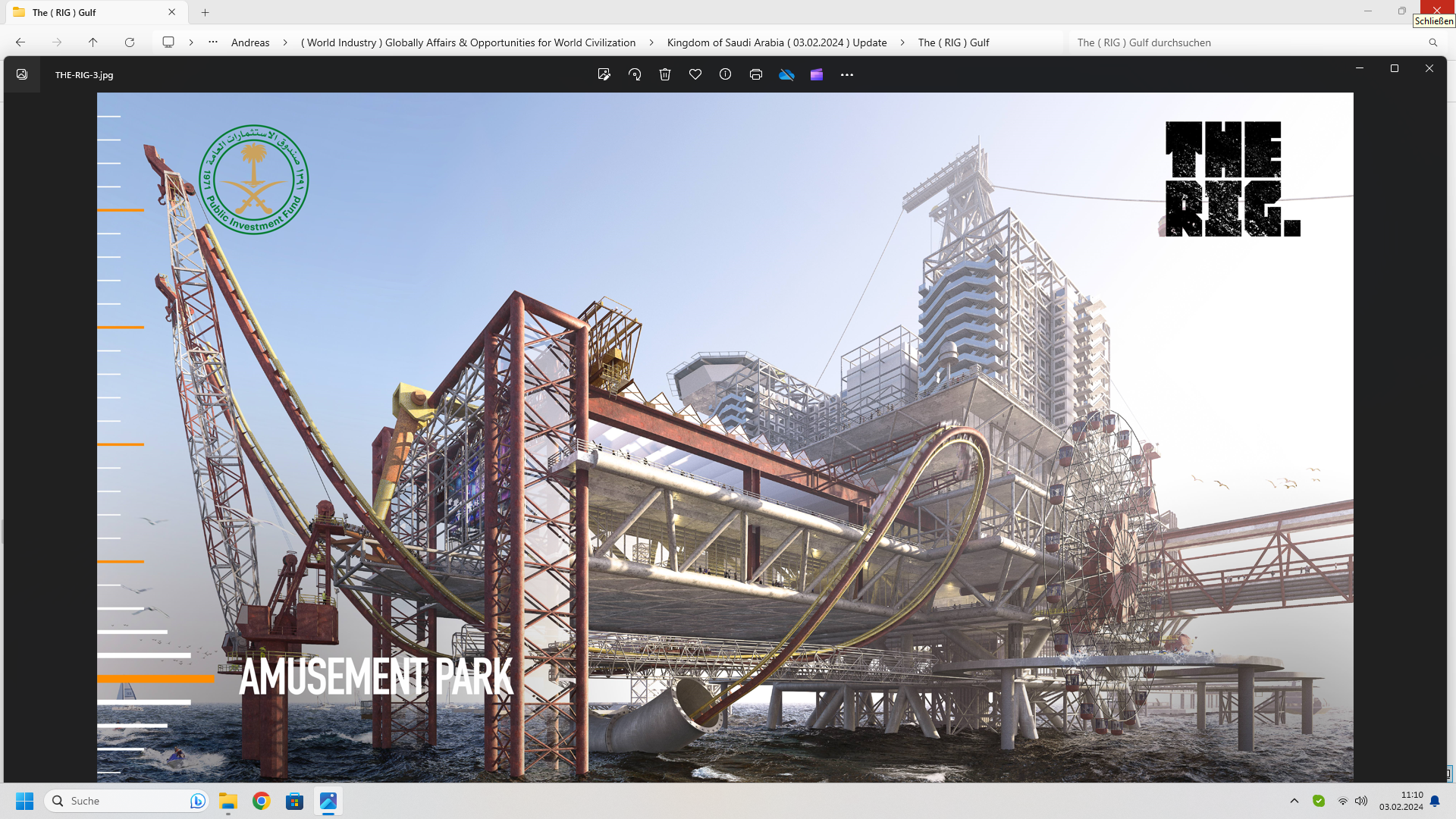
Task: Print the image using printer icon
Action: pos(756,74)
